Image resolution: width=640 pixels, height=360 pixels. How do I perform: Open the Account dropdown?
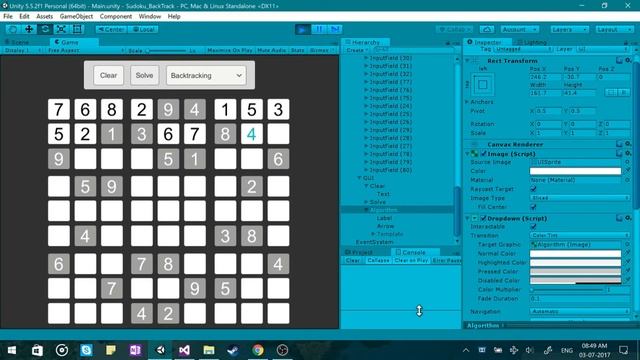click(520, 29)
